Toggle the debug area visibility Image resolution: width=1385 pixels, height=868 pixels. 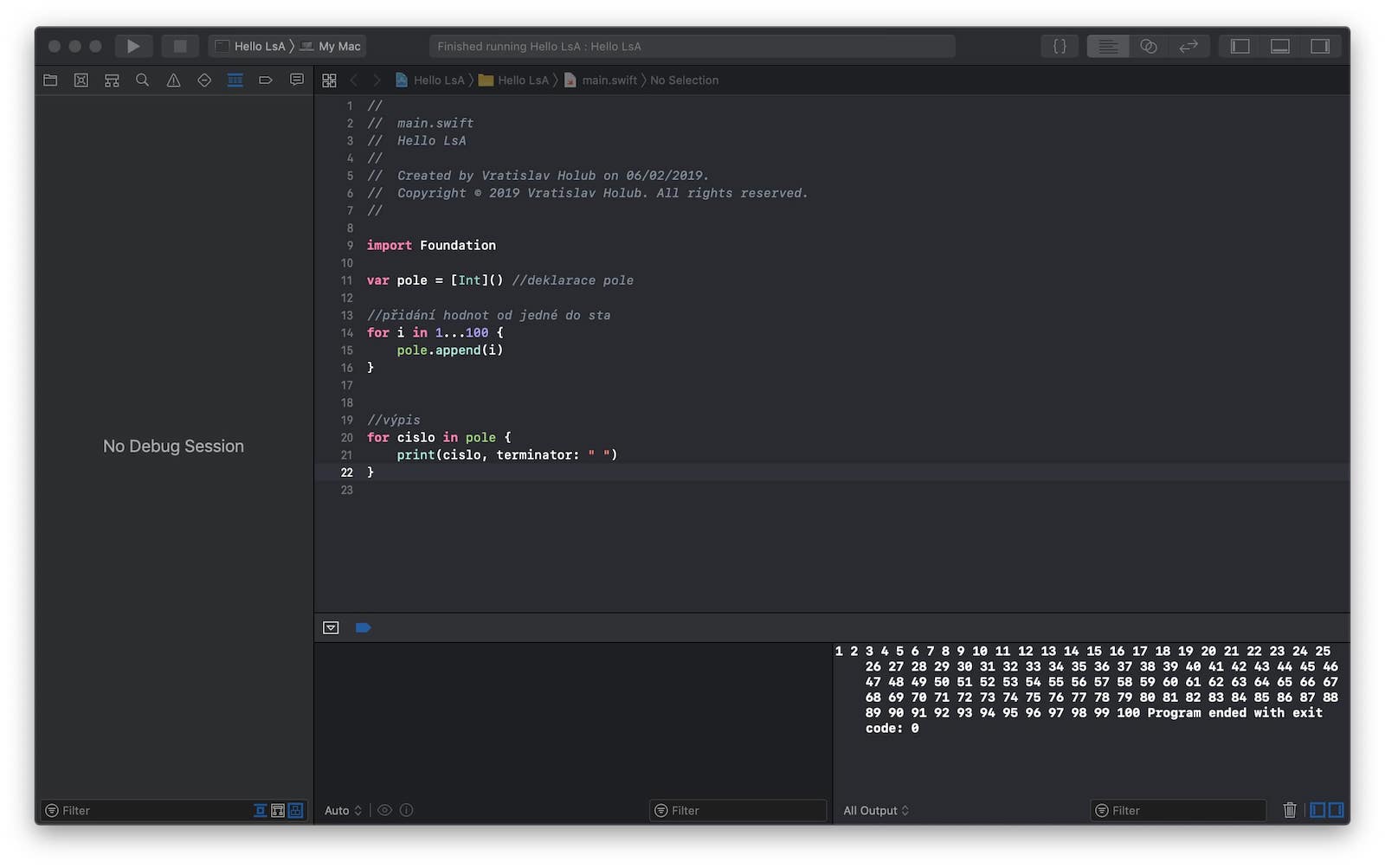point(1279,46)
